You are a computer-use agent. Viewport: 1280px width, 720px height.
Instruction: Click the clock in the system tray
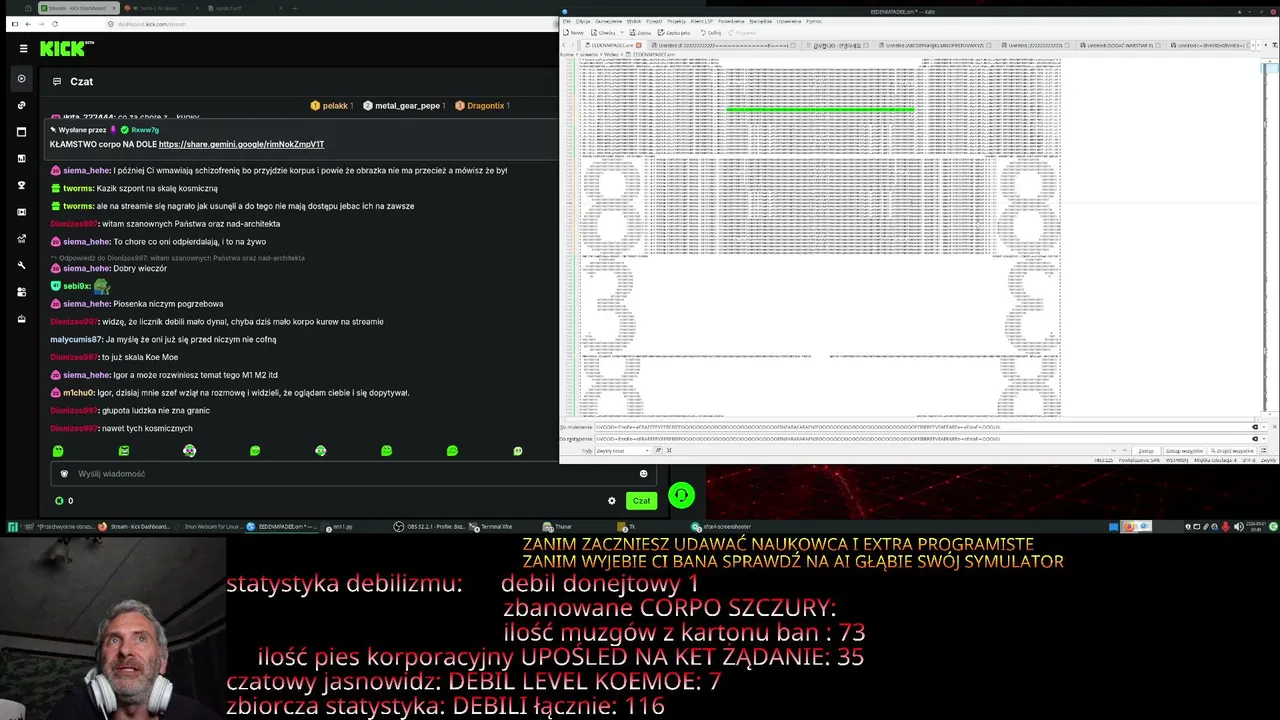click(1256, 526)
